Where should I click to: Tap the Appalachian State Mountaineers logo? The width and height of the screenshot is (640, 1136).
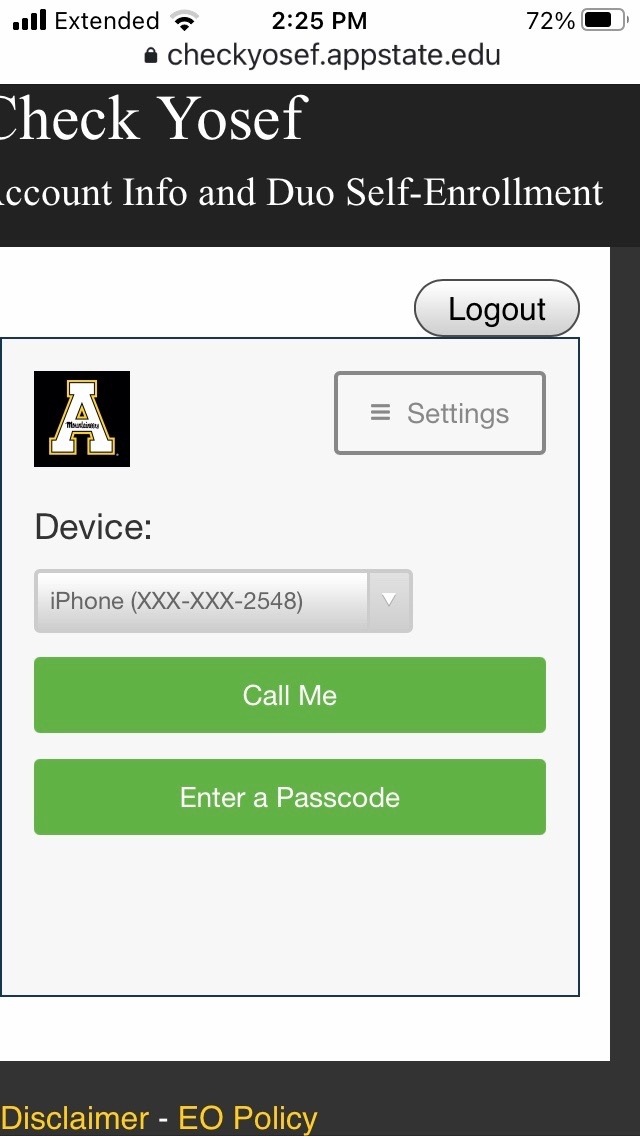81,418
